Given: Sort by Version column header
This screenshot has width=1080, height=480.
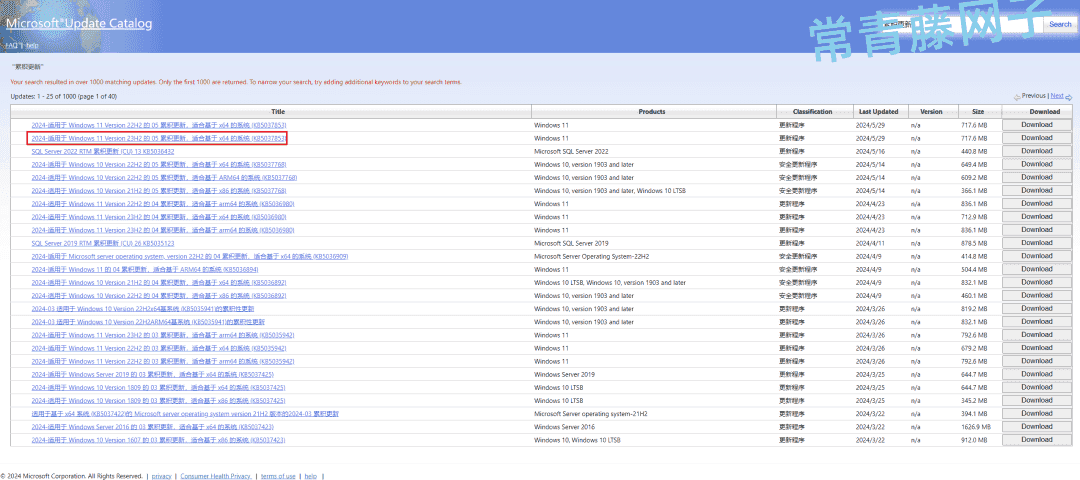Looking at the screenshot, I should 931,112.
